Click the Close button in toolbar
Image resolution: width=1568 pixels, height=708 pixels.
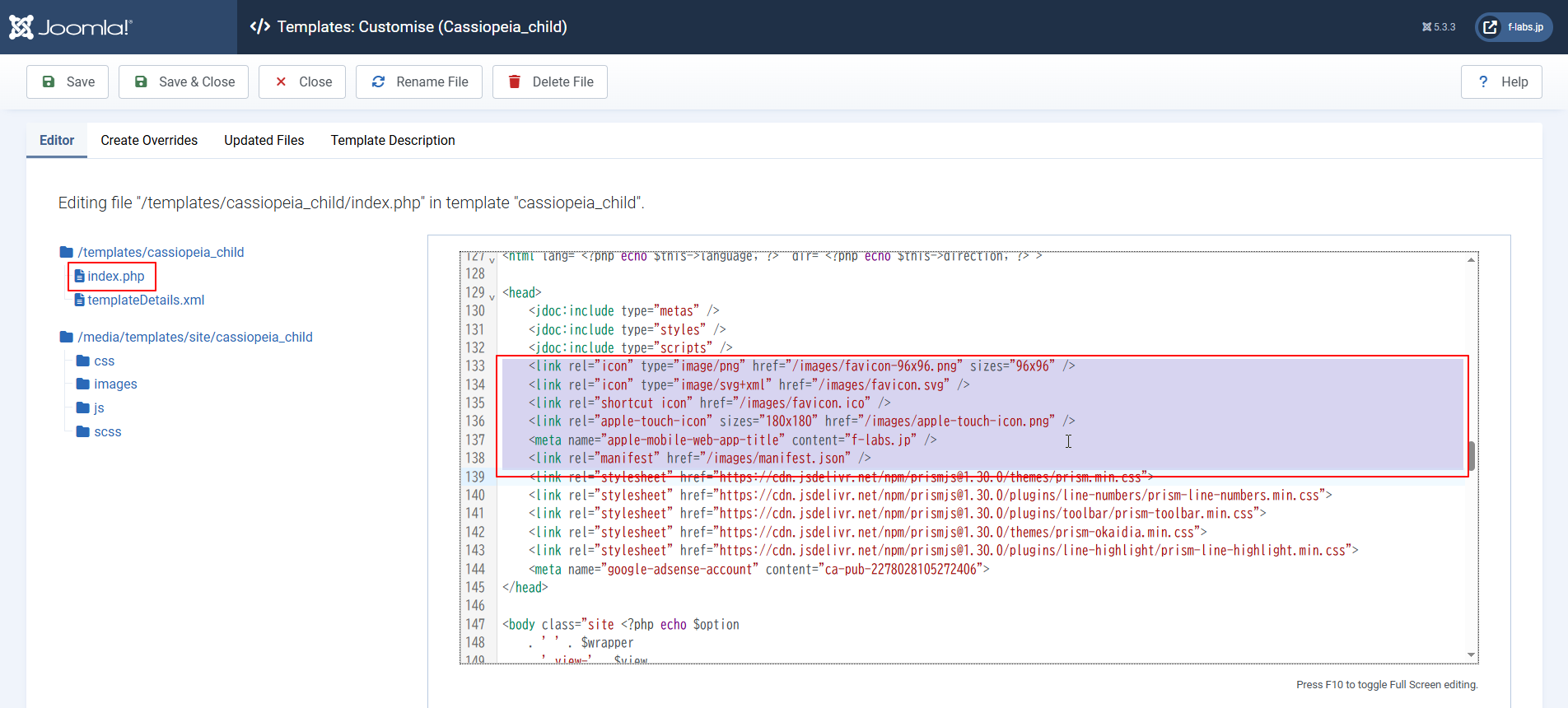point(302,82)
